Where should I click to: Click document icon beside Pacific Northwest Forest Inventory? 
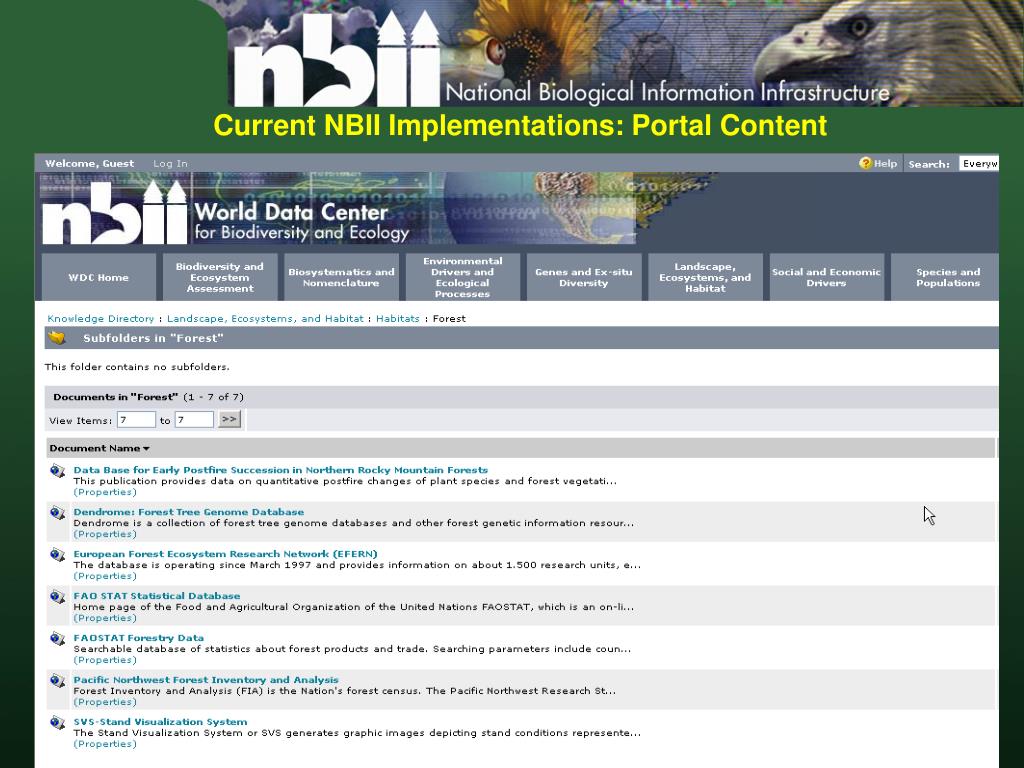click(57, 680)
